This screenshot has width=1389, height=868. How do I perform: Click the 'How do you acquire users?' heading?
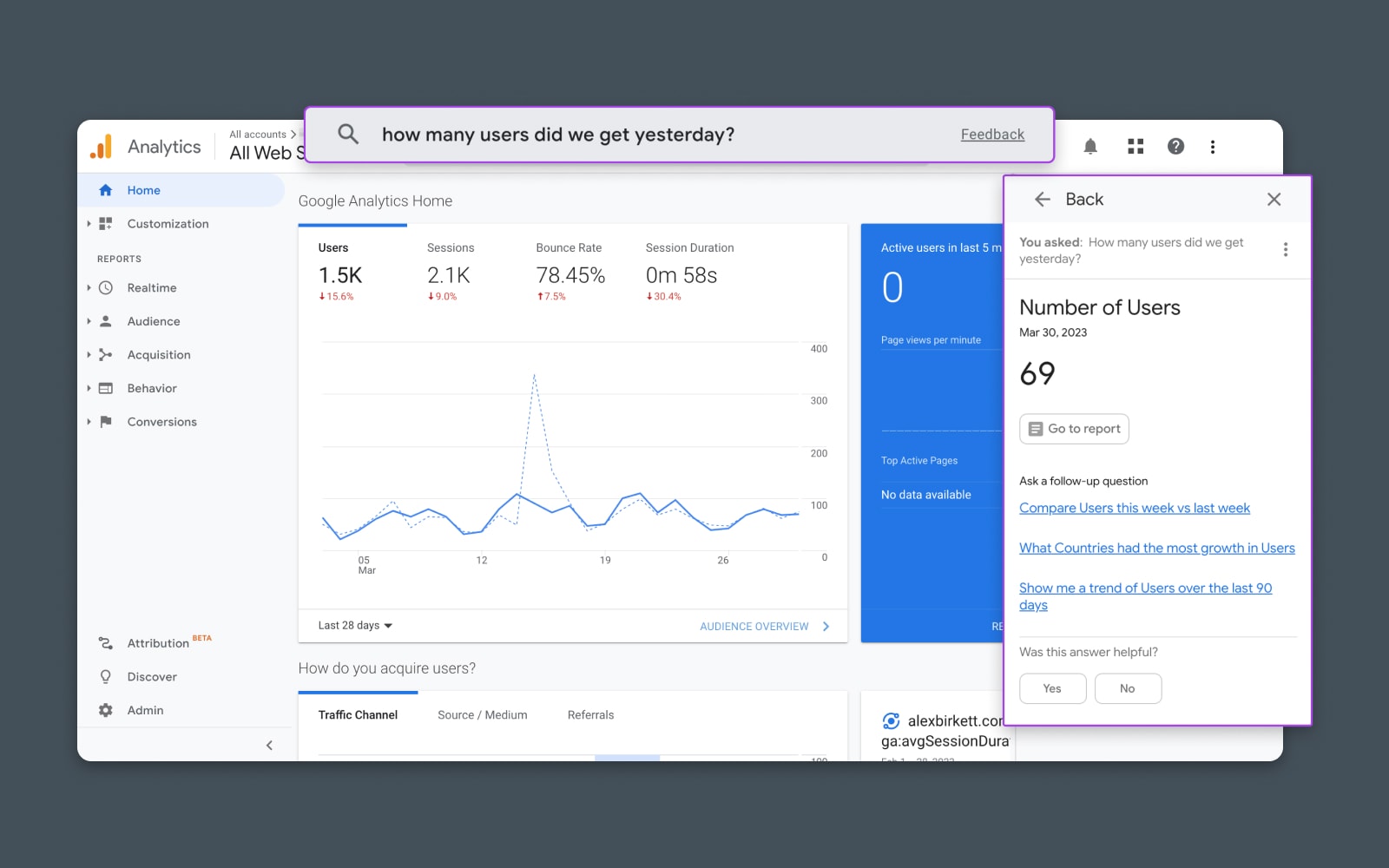click(x=387, y=668)
